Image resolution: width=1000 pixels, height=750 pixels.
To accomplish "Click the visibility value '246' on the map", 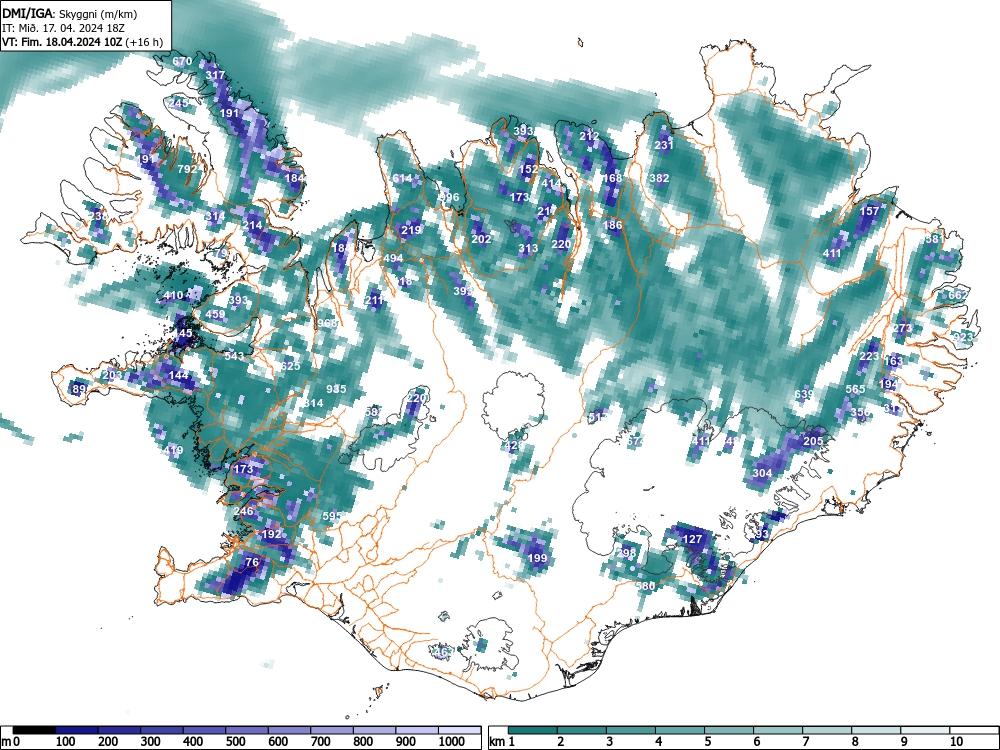I will tap(244, 511).
